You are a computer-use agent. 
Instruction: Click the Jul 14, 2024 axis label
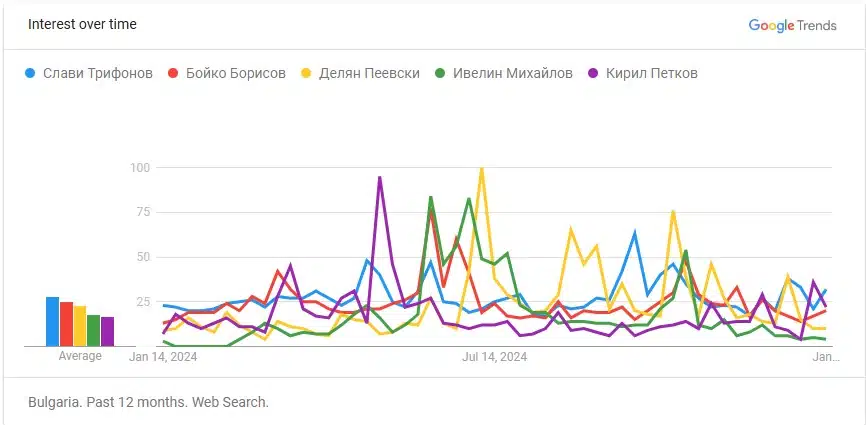tap(494, 356)
